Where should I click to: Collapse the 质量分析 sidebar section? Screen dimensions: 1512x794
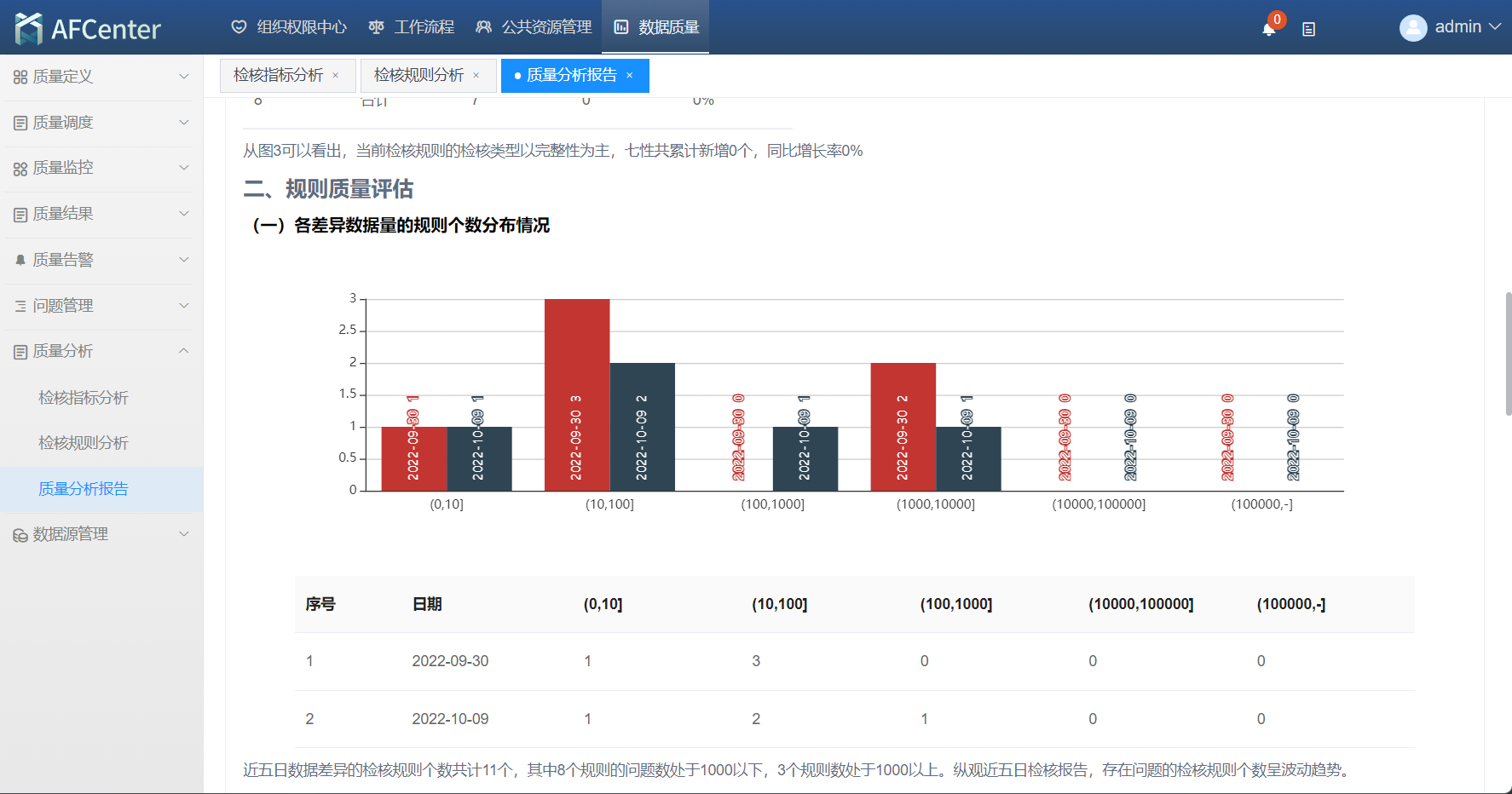click(x=101, y=351)
